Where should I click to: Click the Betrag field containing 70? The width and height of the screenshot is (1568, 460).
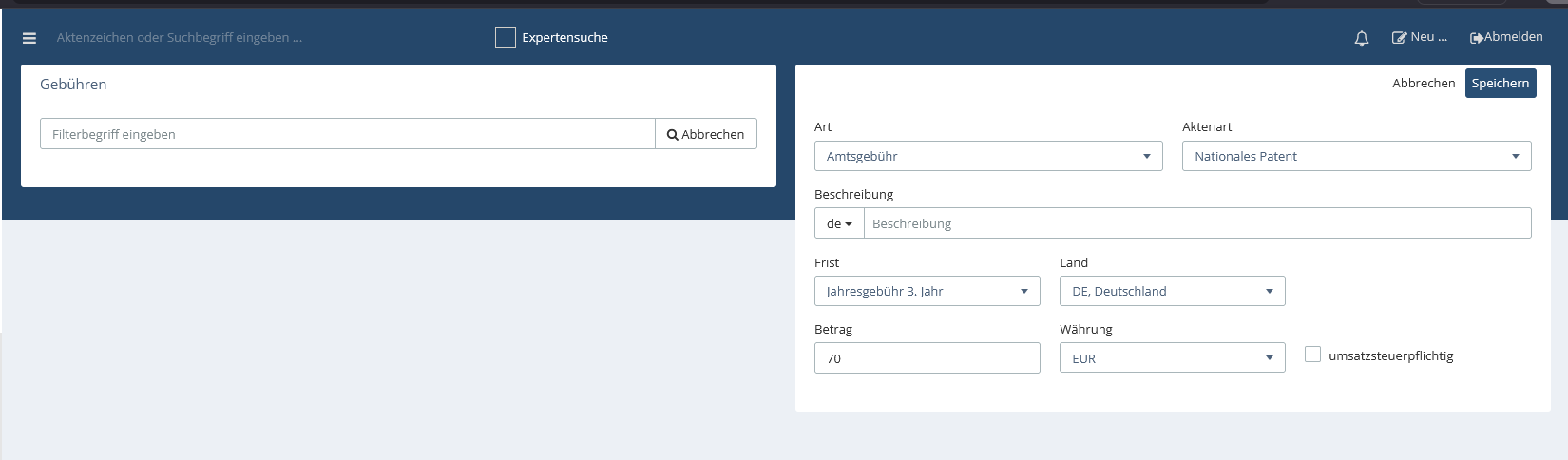point(927,358)
